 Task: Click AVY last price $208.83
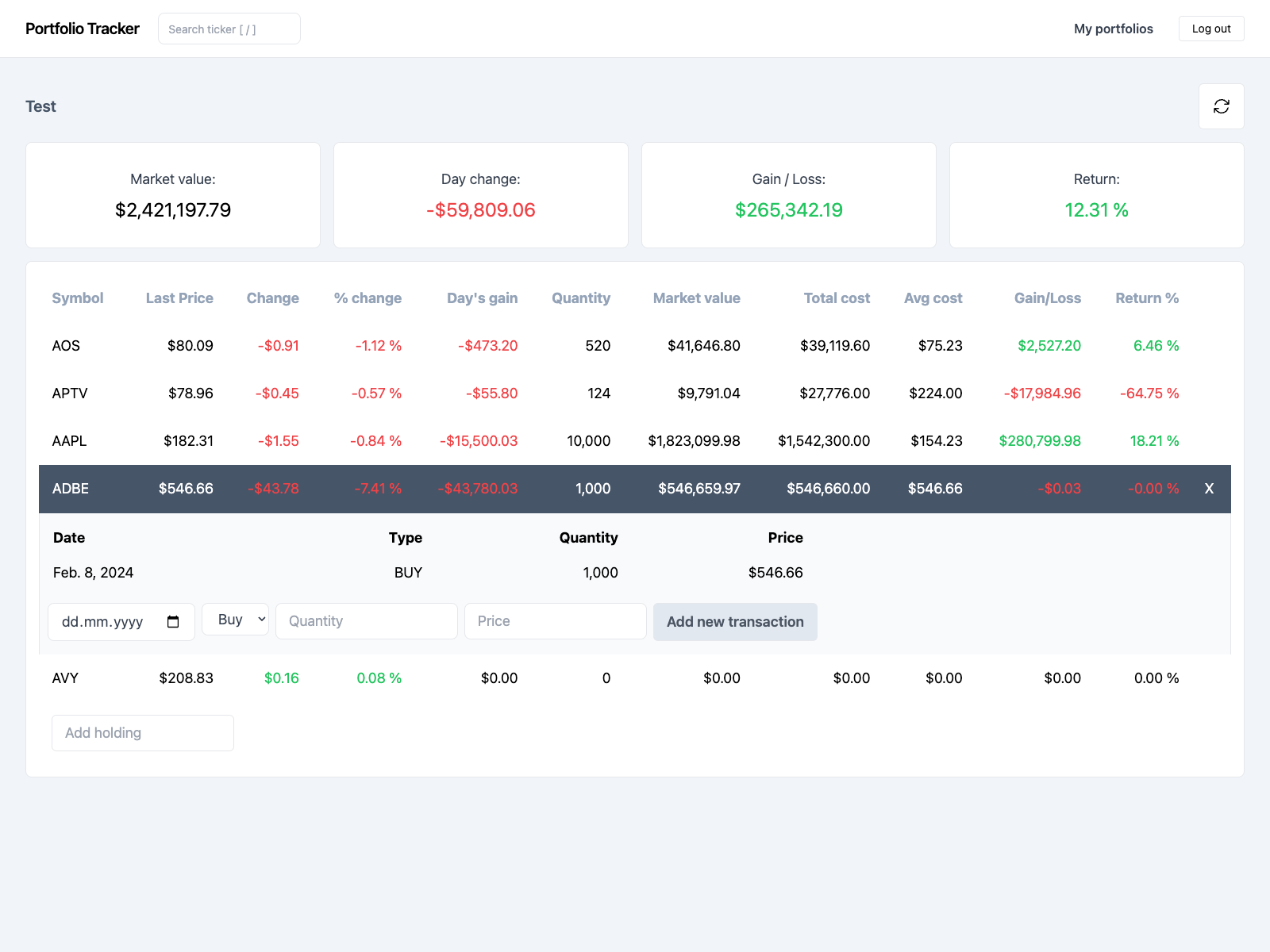[x=186, y=678]
